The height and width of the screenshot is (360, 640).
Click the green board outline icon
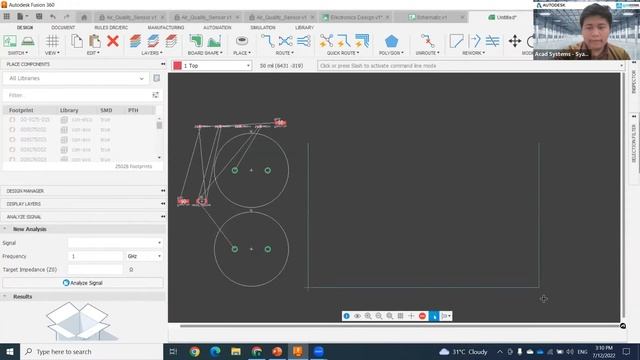pos(196,41)
